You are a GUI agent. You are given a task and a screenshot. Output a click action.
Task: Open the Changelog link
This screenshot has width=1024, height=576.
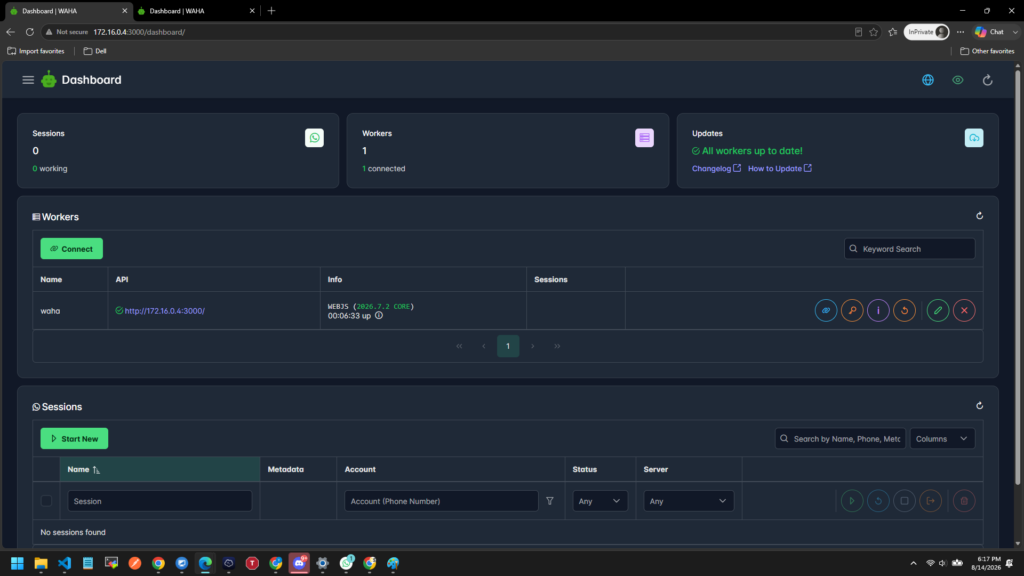[716, 168]
